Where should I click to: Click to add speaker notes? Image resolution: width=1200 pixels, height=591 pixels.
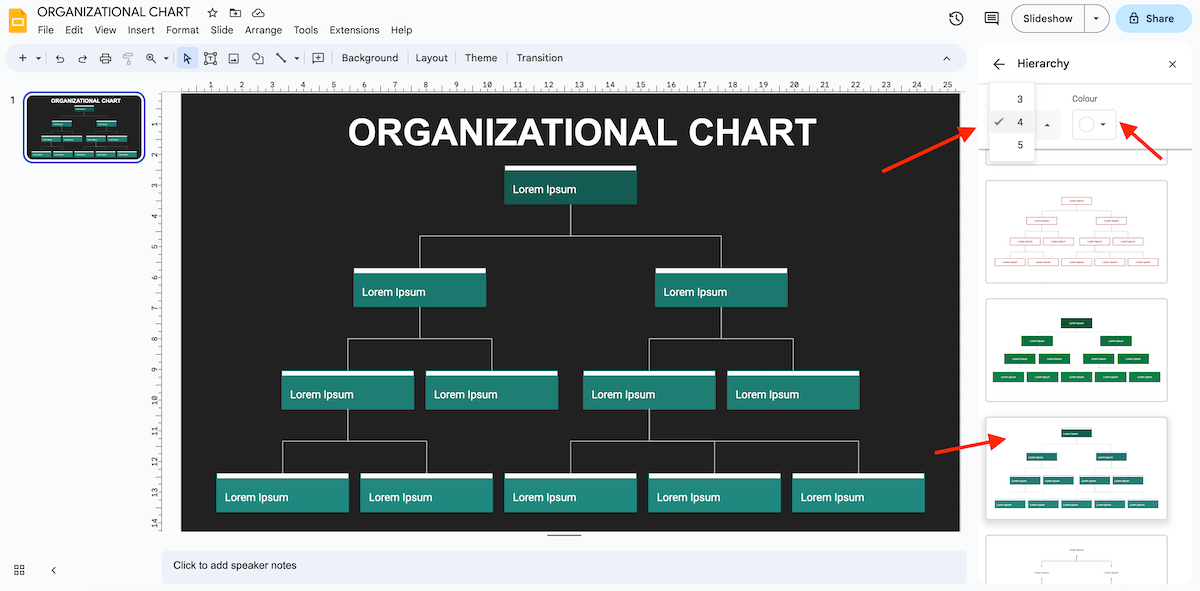564,566
